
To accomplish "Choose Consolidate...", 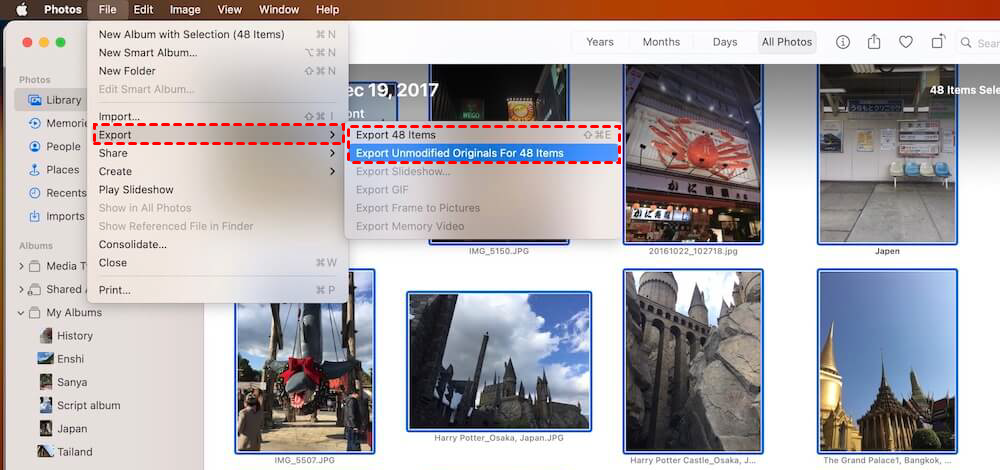I will (x=217, y=244).
